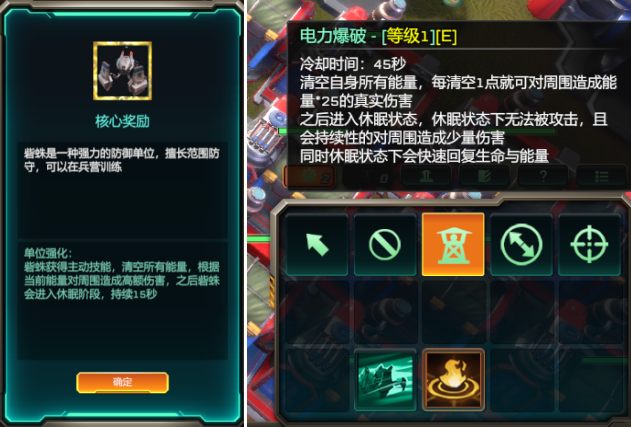Activate the flame 电力爆破 skill icon
Image resolution: width=631 pixels, height=427 pixels.
[x=453, y=380]
